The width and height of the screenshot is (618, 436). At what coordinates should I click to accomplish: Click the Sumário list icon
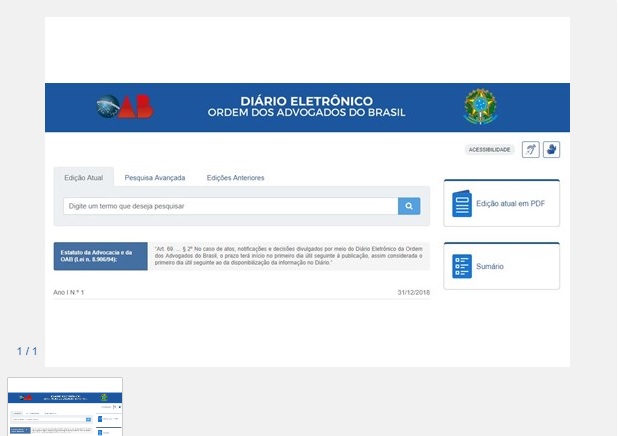click(462, 266)
